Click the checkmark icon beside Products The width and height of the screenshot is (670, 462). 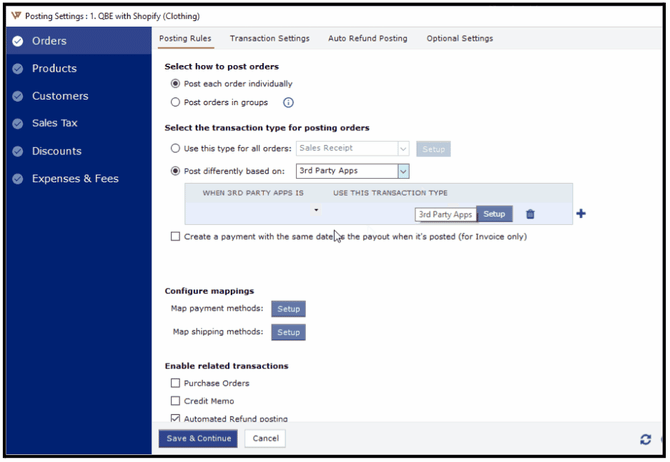pyautogui.click(x=18, y=68)
